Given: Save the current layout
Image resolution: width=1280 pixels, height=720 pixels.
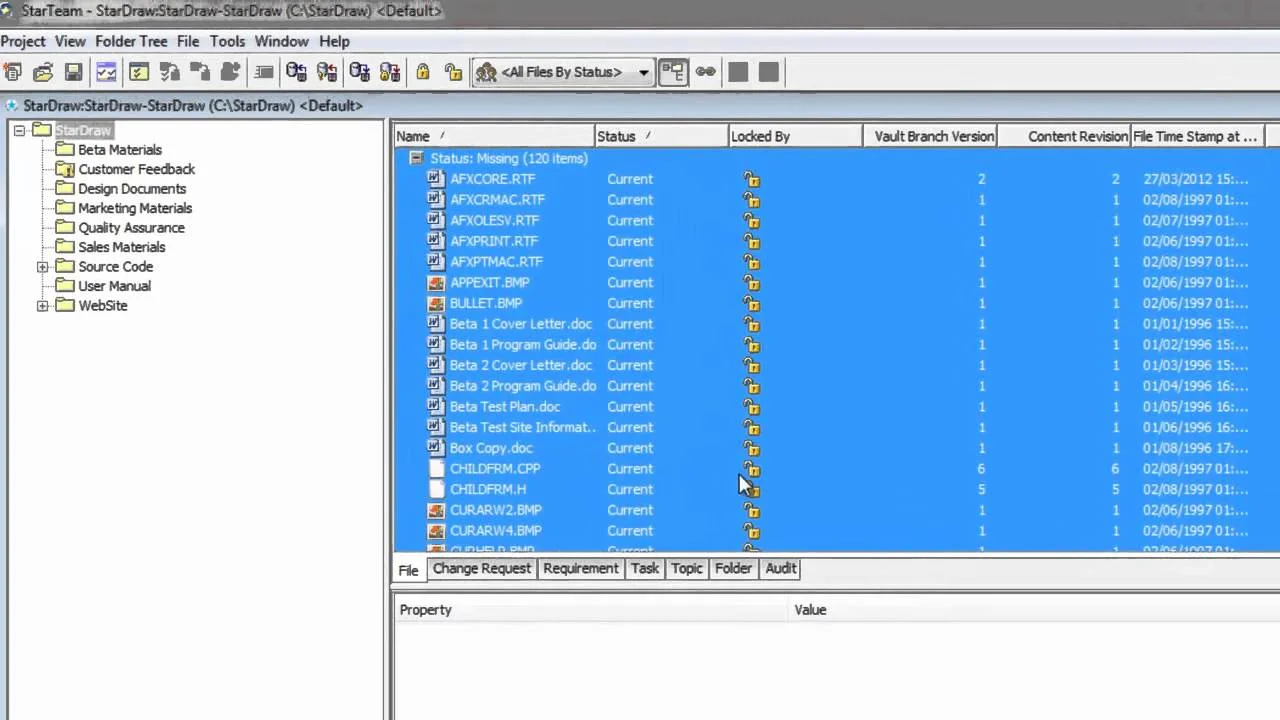Looking at the screenshot, I should [73, 71].
